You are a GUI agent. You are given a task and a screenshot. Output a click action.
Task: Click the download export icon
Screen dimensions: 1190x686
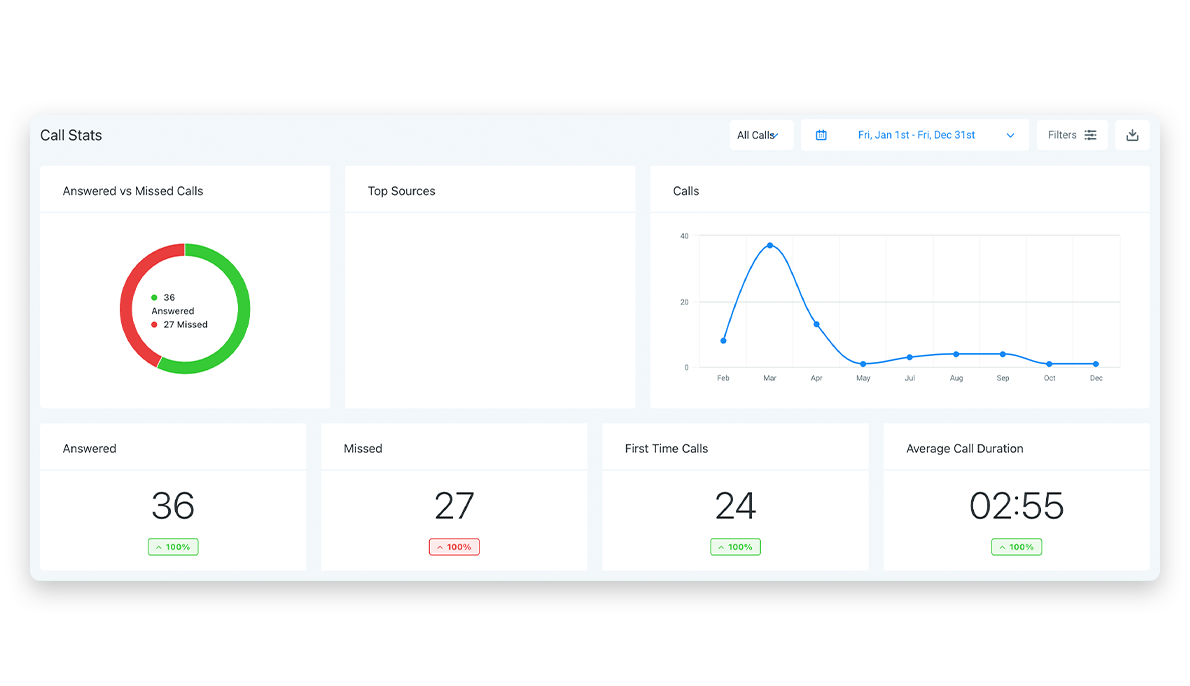pos(1132,135)
